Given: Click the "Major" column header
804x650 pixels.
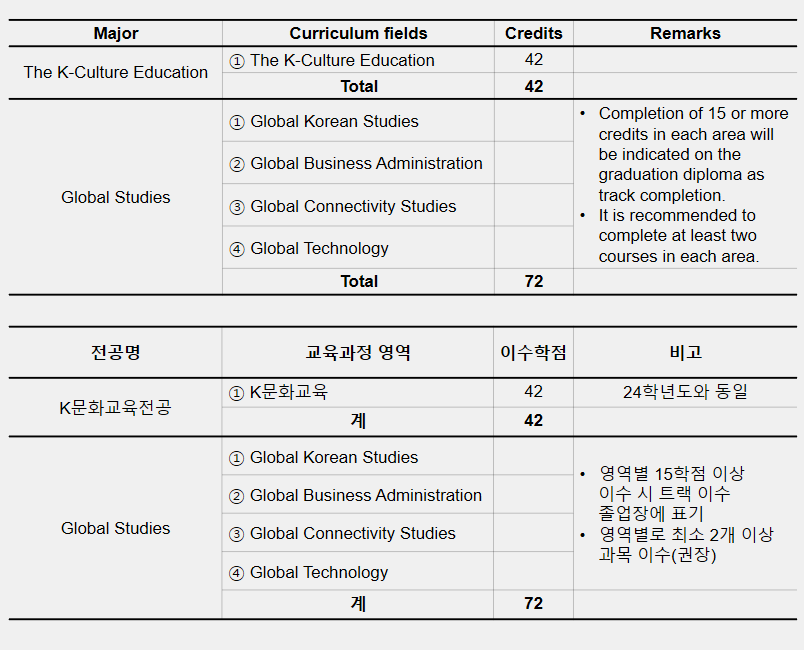Looking at the screenshot, I should 116,33.
